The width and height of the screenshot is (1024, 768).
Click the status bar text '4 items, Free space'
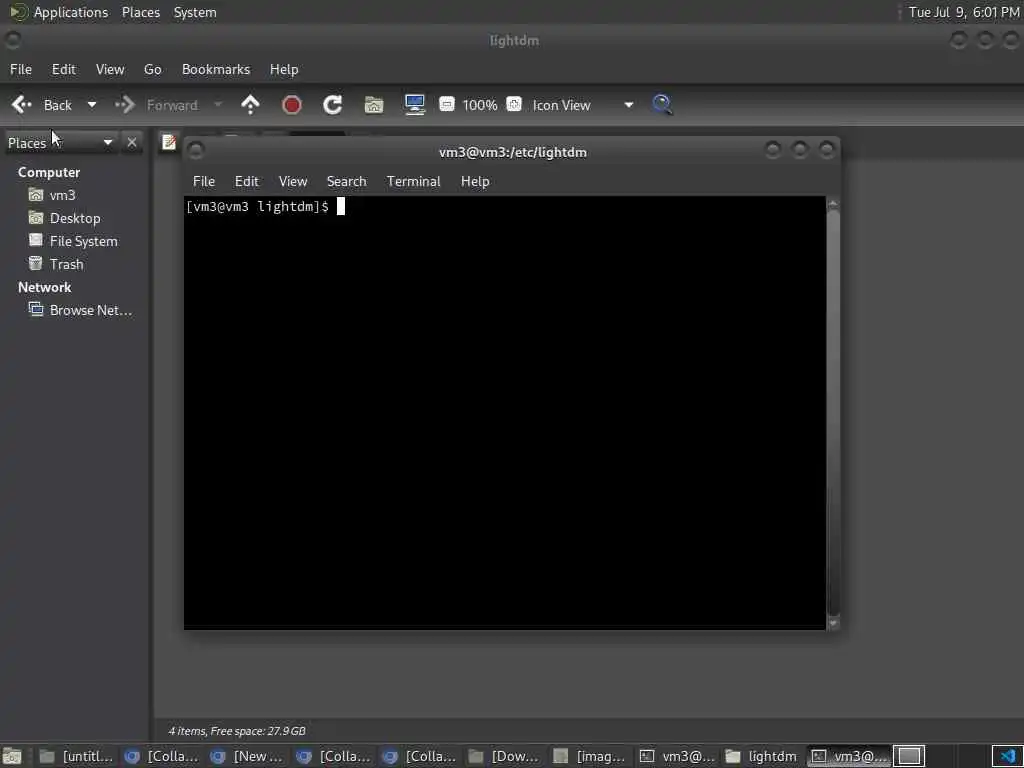point(236,731)
